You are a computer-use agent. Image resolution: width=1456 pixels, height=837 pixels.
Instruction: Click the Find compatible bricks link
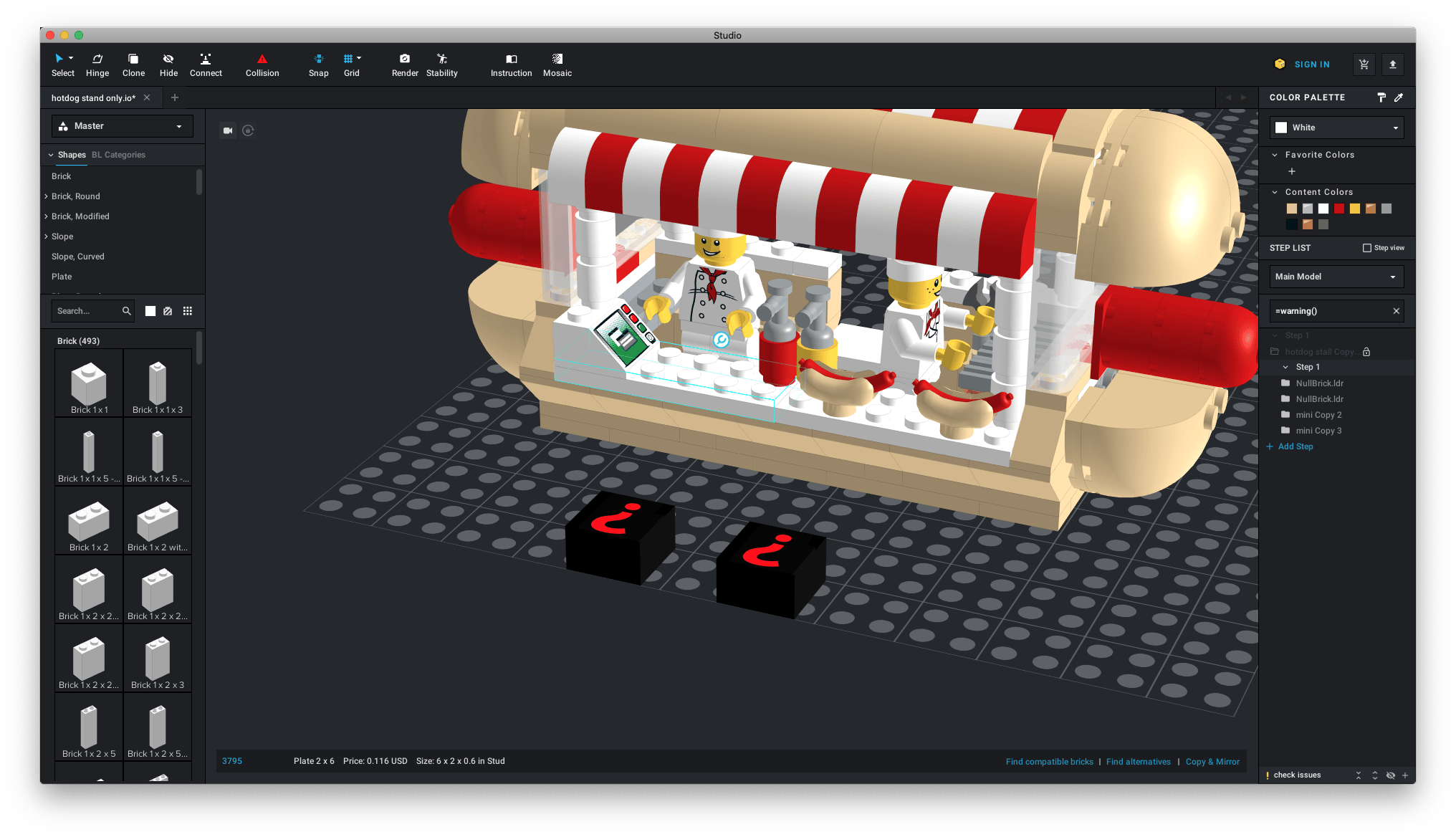point(1049,762)
